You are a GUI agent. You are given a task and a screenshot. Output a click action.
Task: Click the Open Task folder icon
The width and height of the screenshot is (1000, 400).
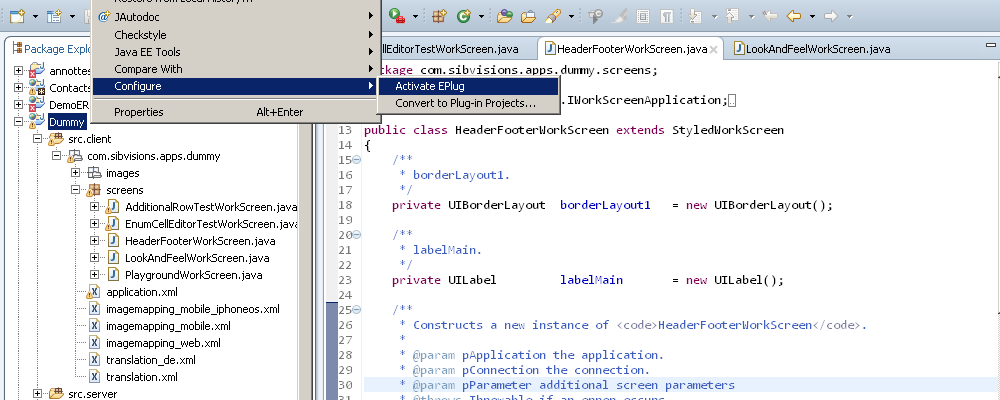pyautogui.click(x=528, y=17)
